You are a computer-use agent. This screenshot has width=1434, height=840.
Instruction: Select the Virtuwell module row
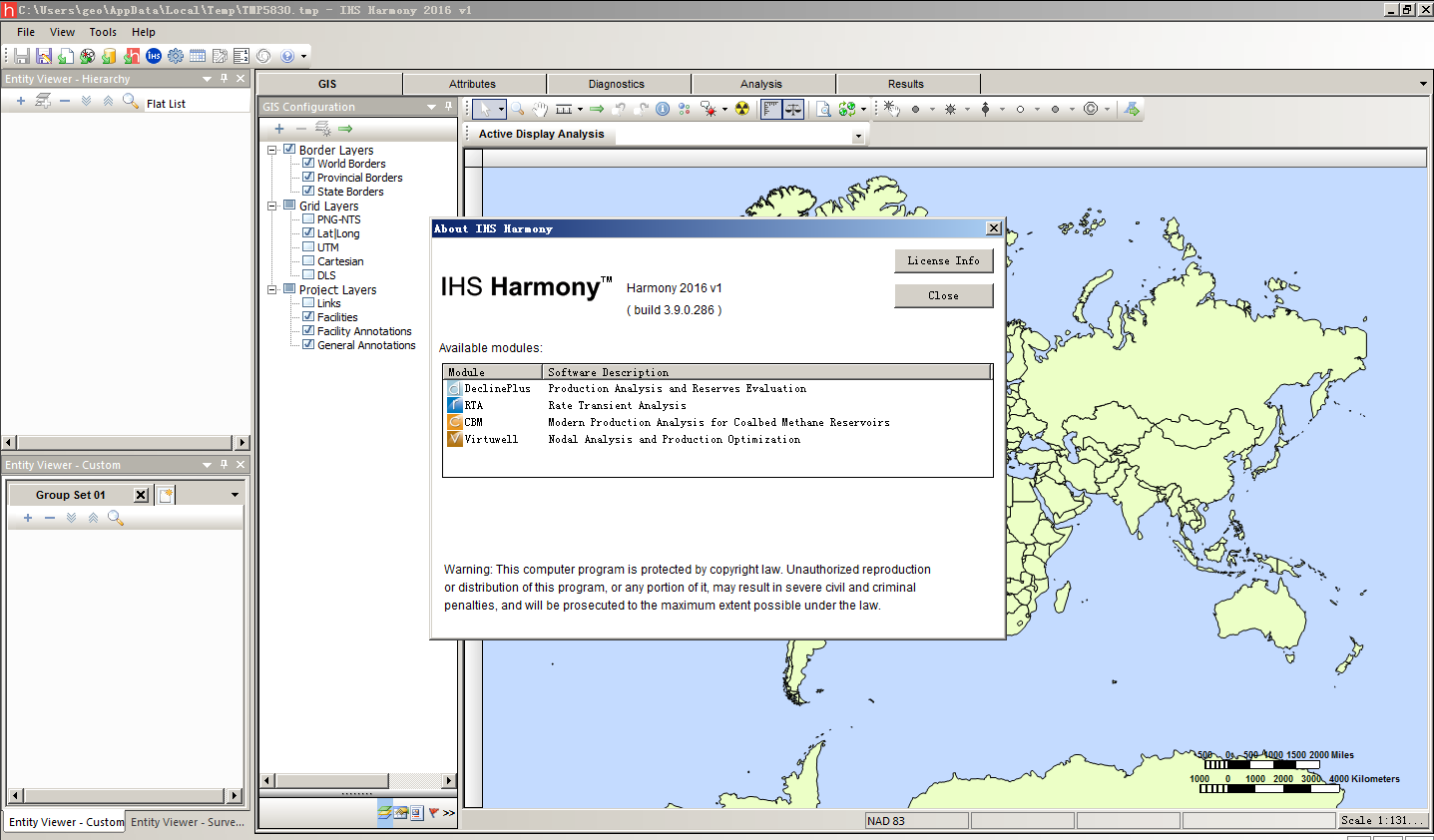pyautogui.click(x=717, y=439)
